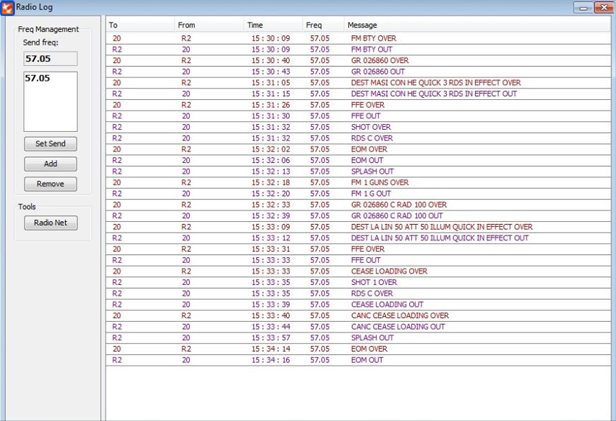Select the RDS C OVER row at 15:33:35
This screenshot has width=616, height=421.
[x=358, y=293]
